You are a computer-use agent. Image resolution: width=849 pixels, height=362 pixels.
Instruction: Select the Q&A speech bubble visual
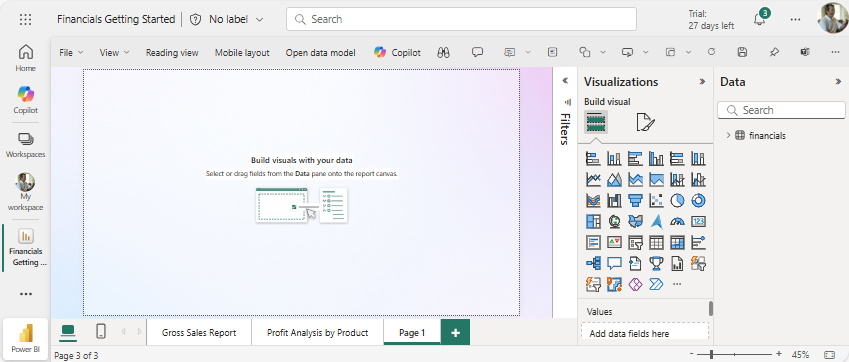614,264
